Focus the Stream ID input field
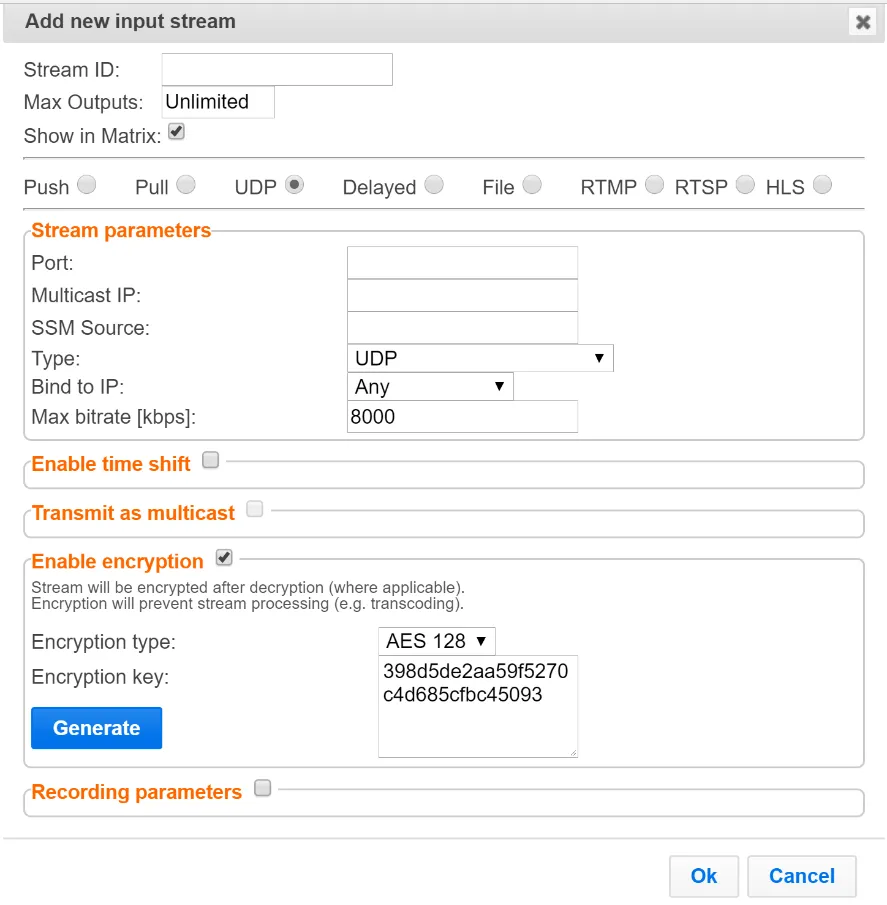The height and width of the screenshot is (905, 887). click(277, 69)
